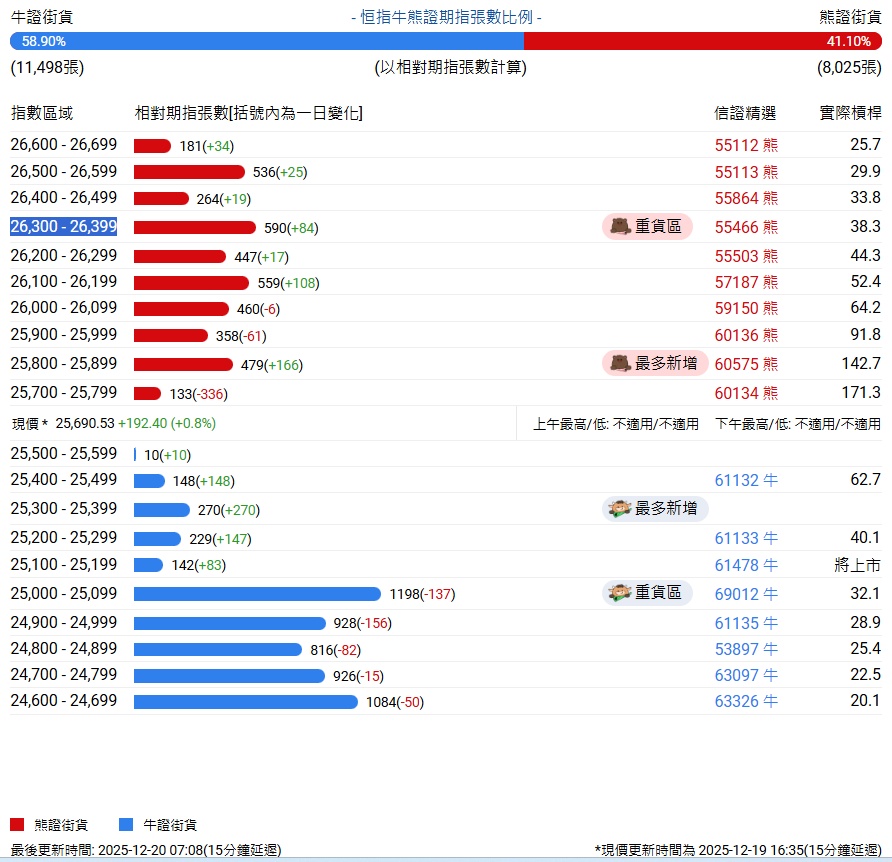
Task: Click the 相對期指張數 column header
Action: point(249,113)
